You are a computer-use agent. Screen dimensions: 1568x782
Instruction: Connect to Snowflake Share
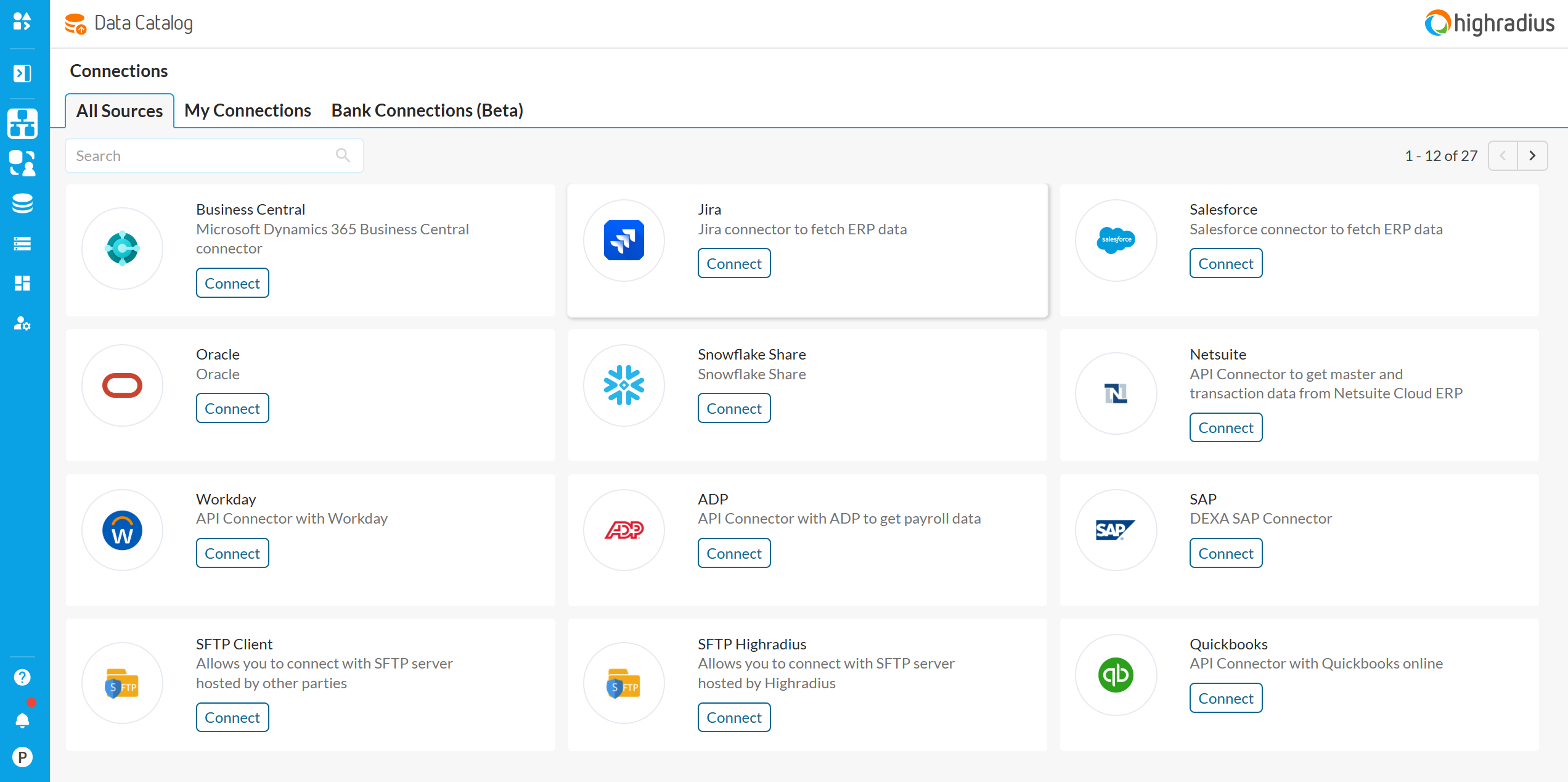tap(734, 408)
